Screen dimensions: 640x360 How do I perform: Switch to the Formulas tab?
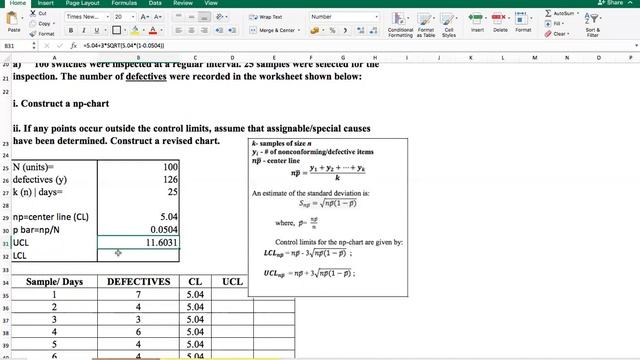124,3
